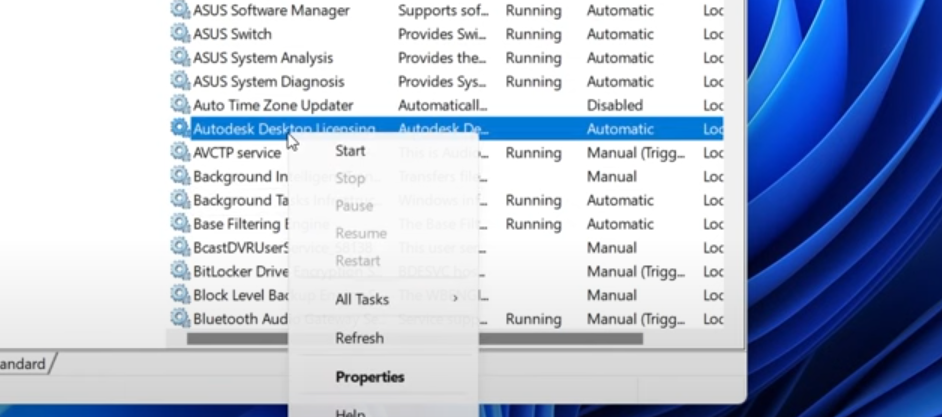Select the ASUS Switch service name
This screenshot has height=417, width=942.
coord(232,34)
